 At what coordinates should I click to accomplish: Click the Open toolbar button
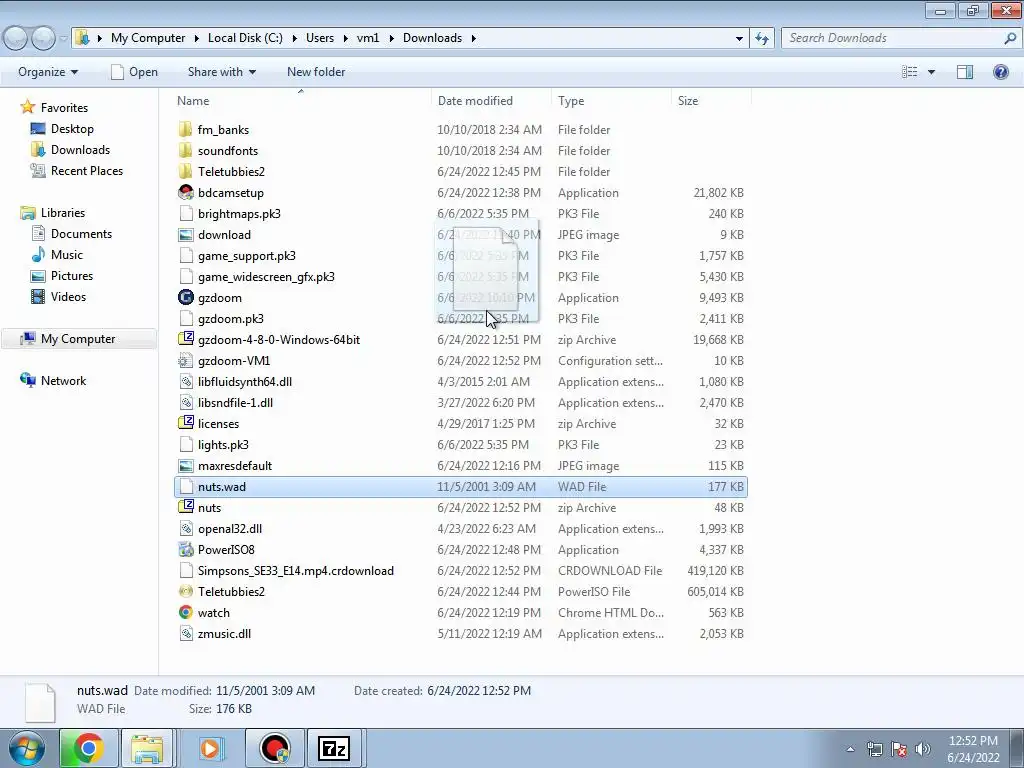(135, 72)
